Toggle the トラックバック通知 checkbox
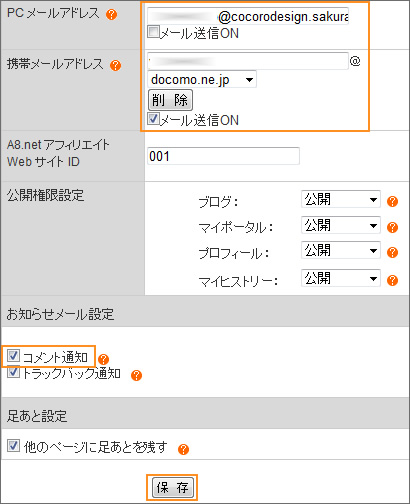The height and width of the screenshot is (504, 410). 13,372
